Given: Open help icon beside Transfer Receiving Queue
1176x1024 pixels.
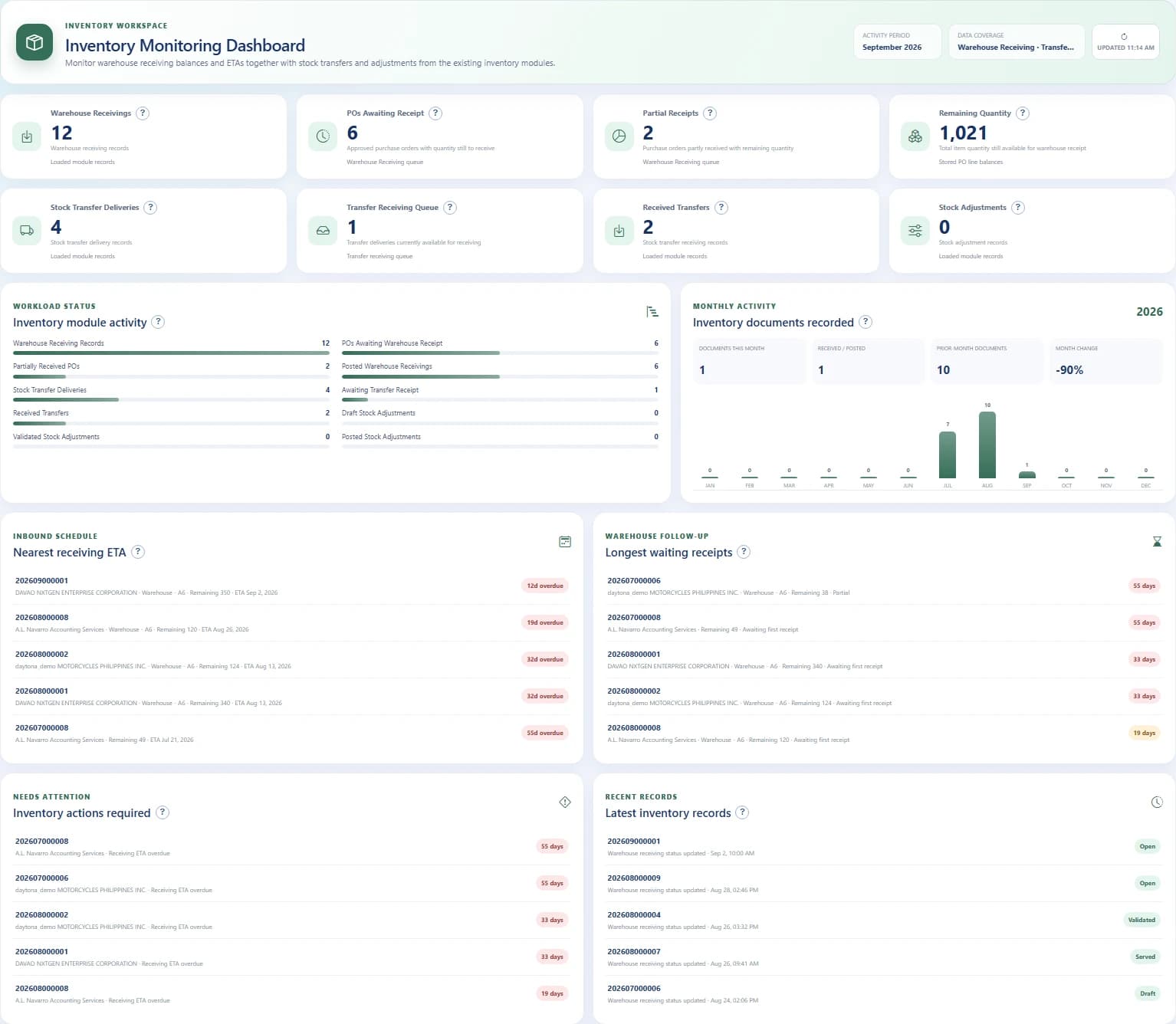Looking at the screenshot, I should (450, 208).
